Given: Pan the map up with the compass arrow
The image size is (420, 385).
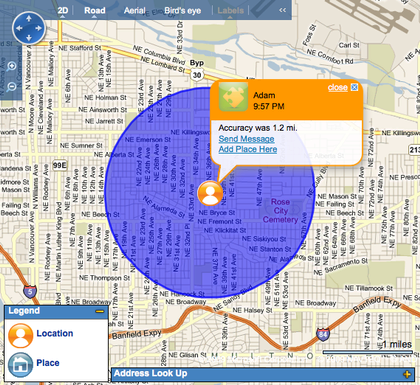Looking at the screenshot, I should tap(29, 19).
